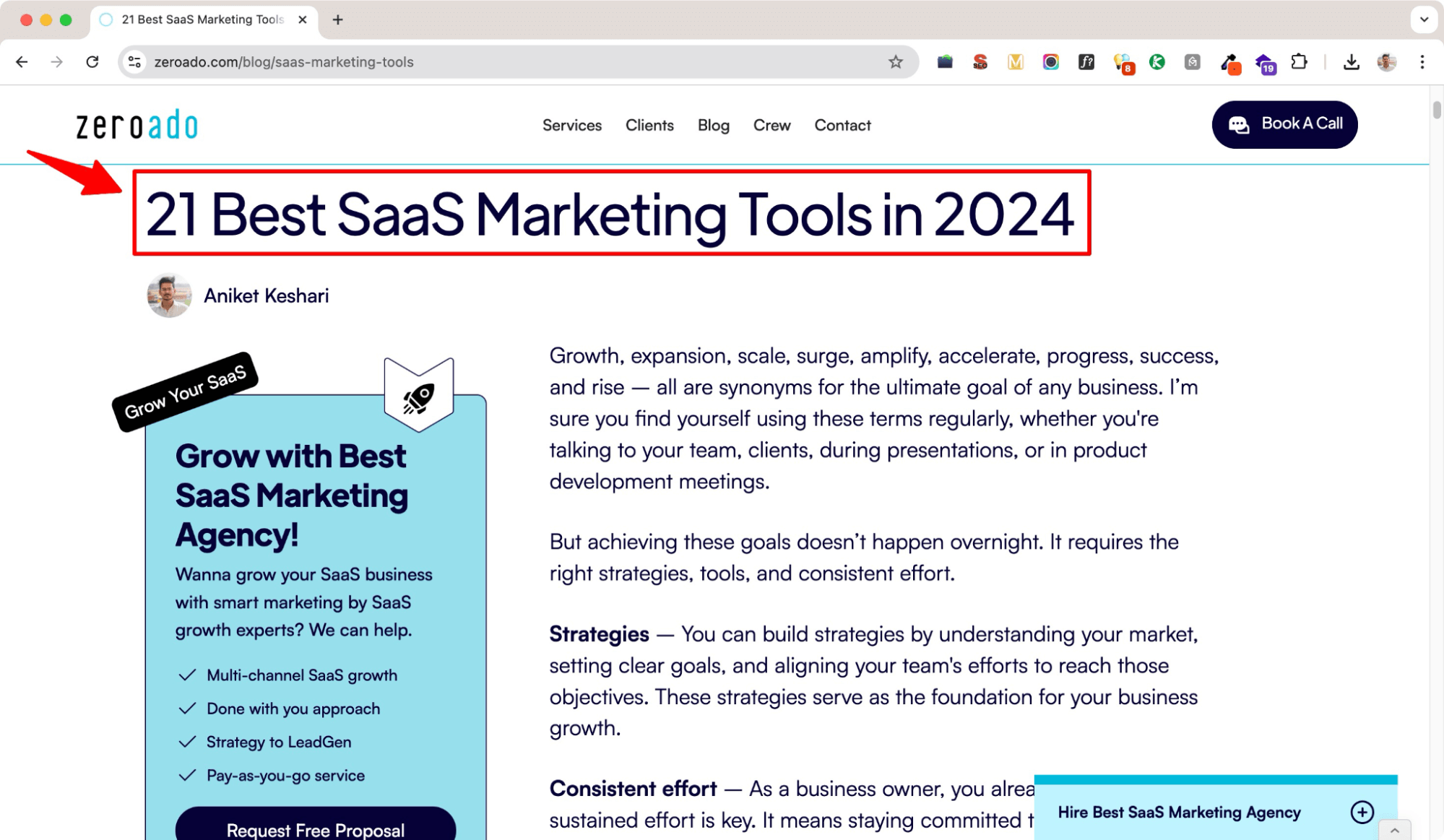Click the scroll-to-top chevron button
The height and width of the screenshot is (840, 1444).
click(x=1395, y=830)
